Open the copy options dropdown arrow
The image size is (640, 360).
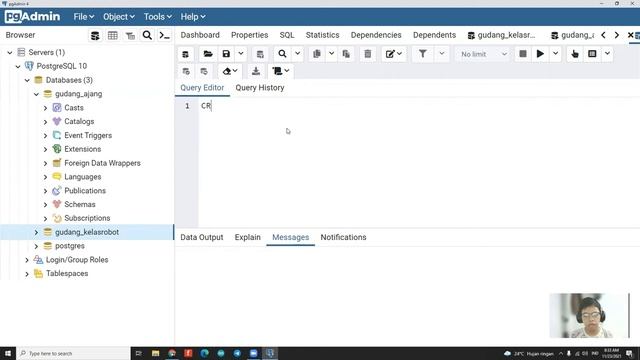pos(331,54)
